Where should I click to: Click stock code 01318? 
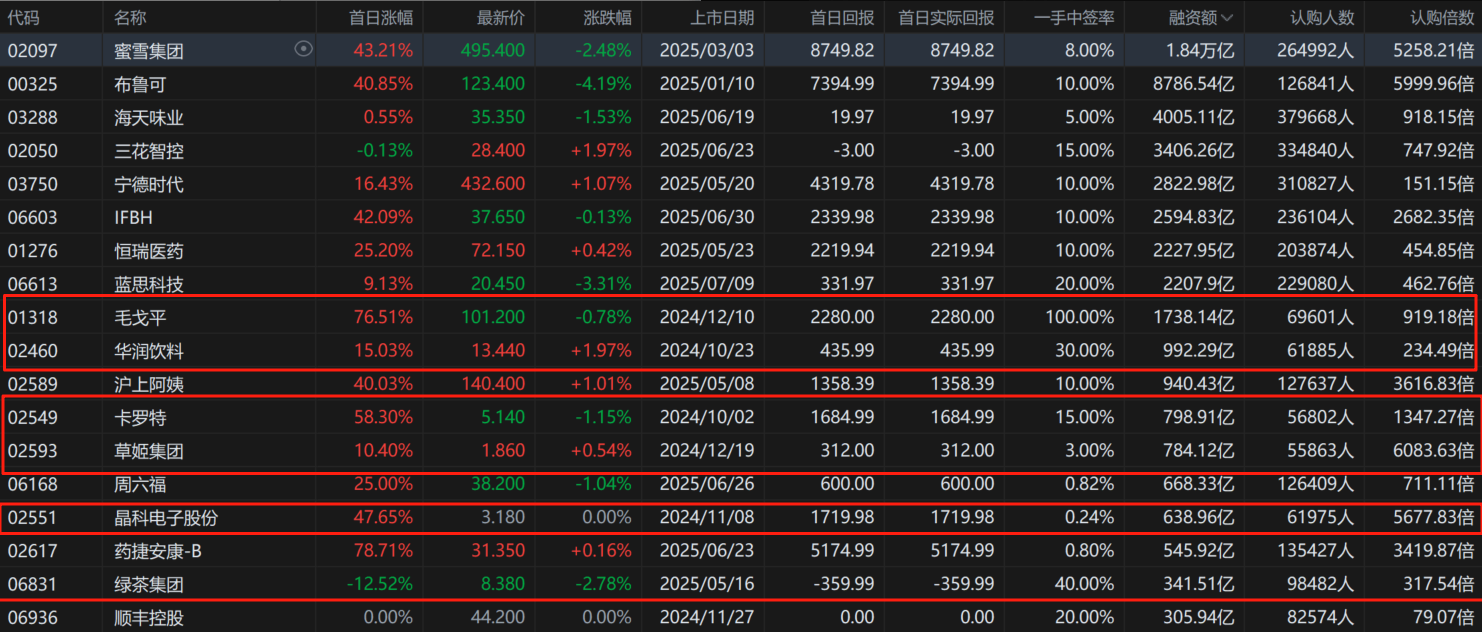tap(32, 317)
